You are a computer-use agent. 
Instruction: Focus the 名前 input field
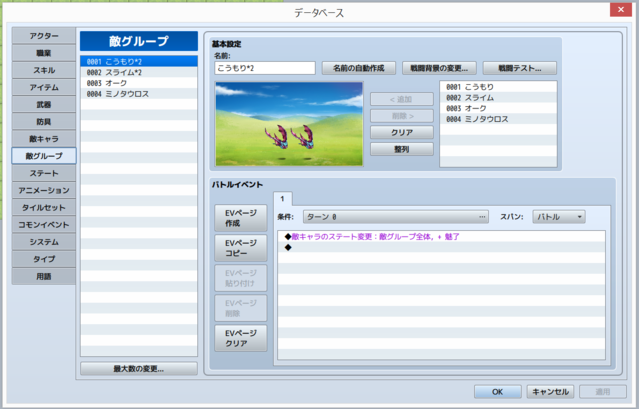(x=265, y=68)
